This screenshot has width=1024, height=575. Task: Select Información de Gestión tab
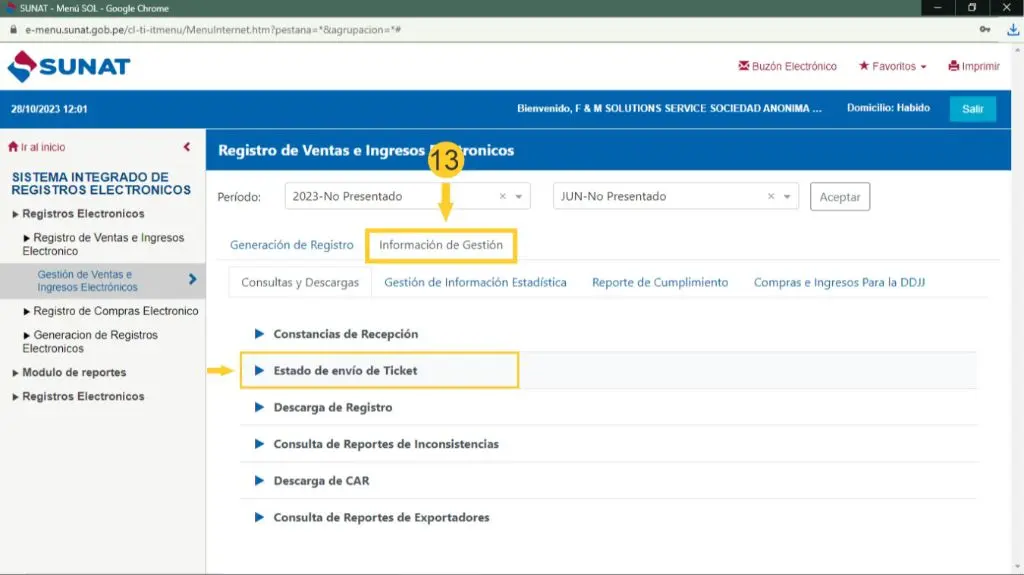[441, 245]
